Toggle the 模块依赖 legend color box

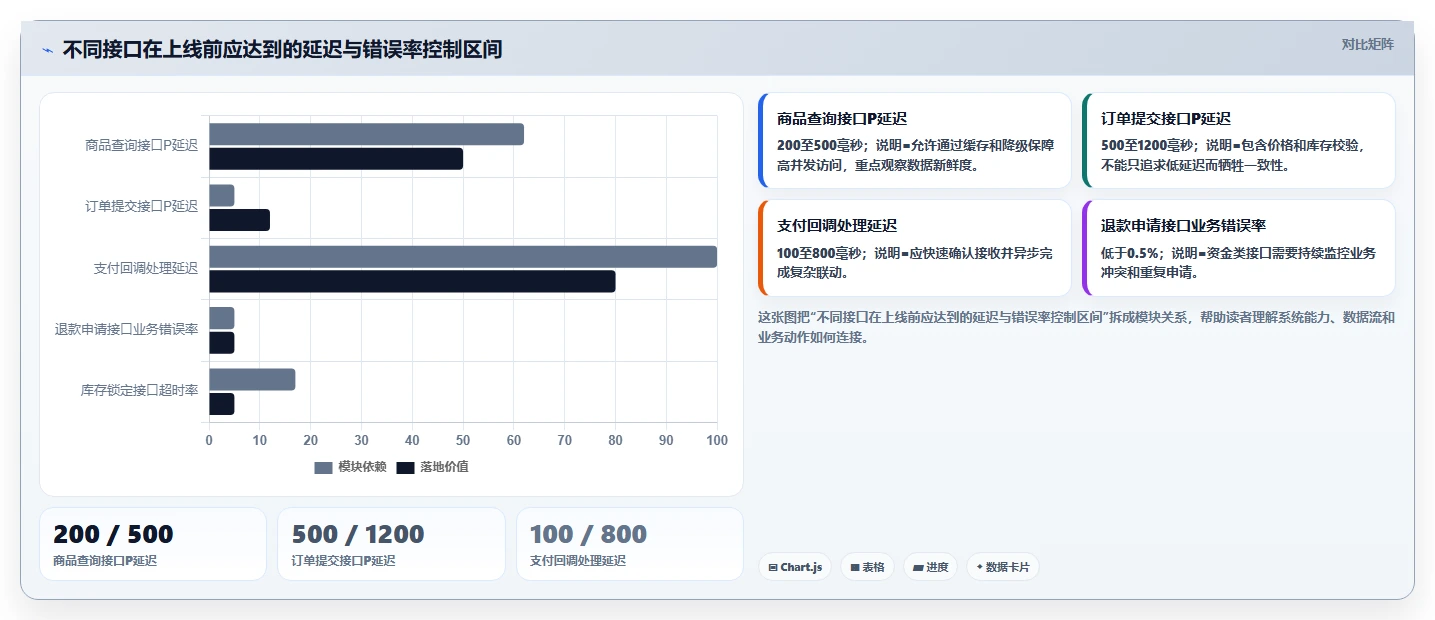pos(323,467)
